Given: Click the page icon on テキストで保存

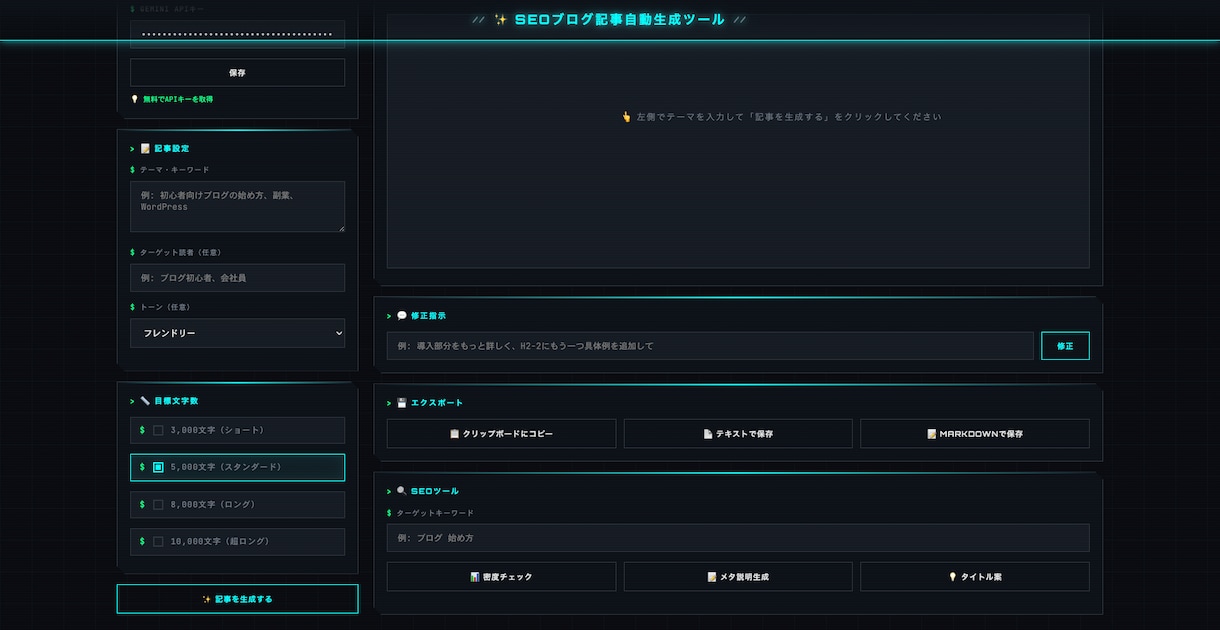Looking at the screenshot, I should 708,434.
